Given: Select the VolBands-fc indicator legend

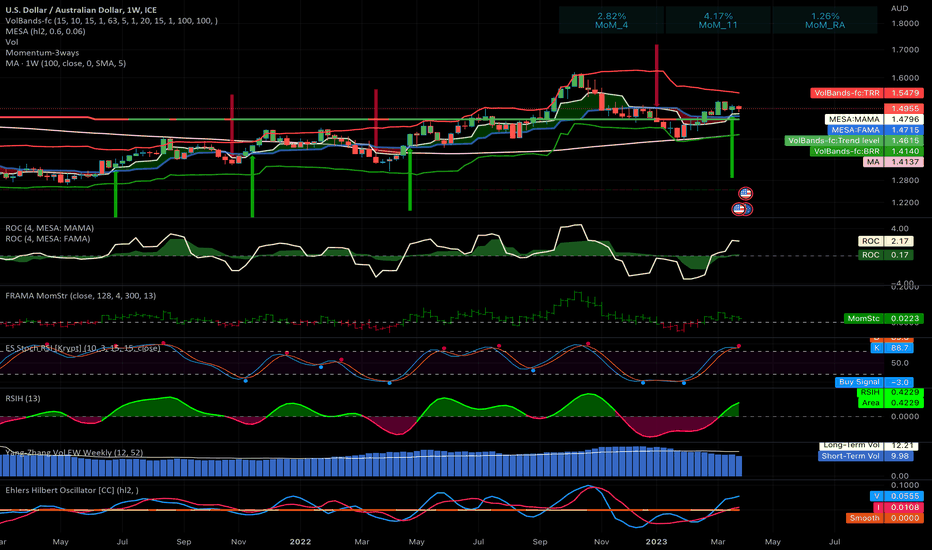Looking at the screenshot, I should [111, 21].
